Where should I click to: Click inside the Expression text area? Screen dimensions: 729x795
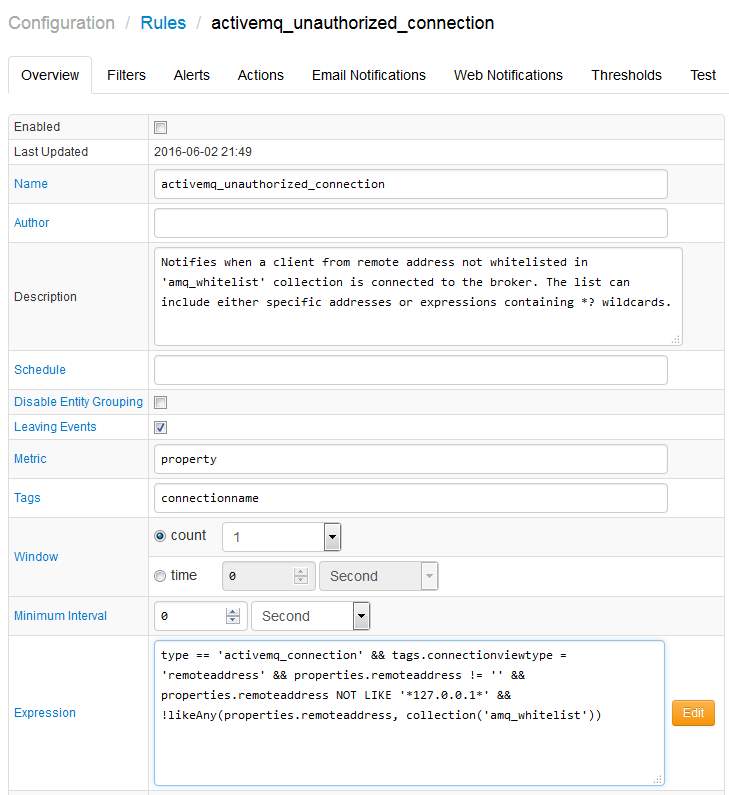pyautogui.click(x=409, y=713)
